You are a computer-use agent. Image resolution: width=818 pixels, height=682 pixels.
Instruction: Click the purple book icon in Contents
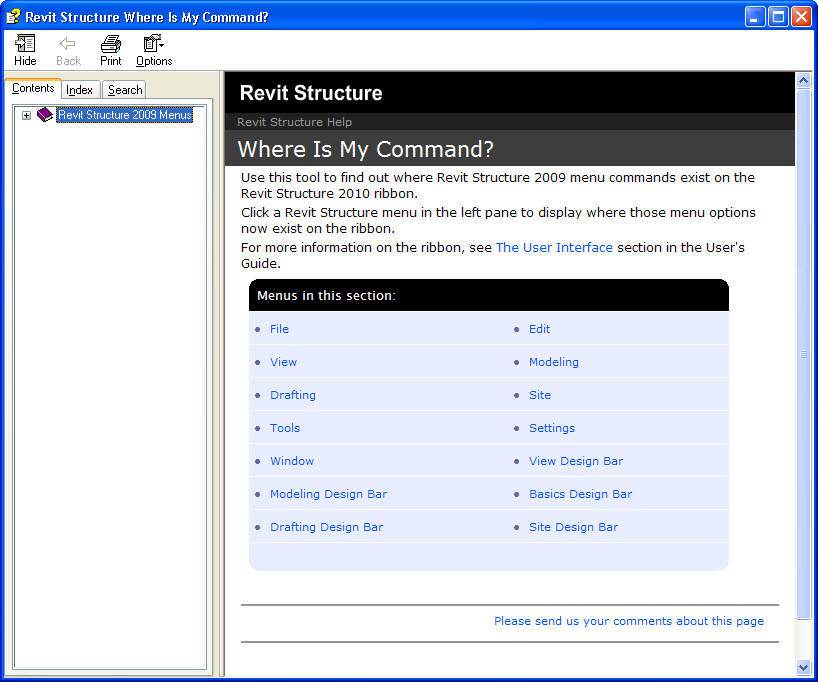tap(45, 115)
